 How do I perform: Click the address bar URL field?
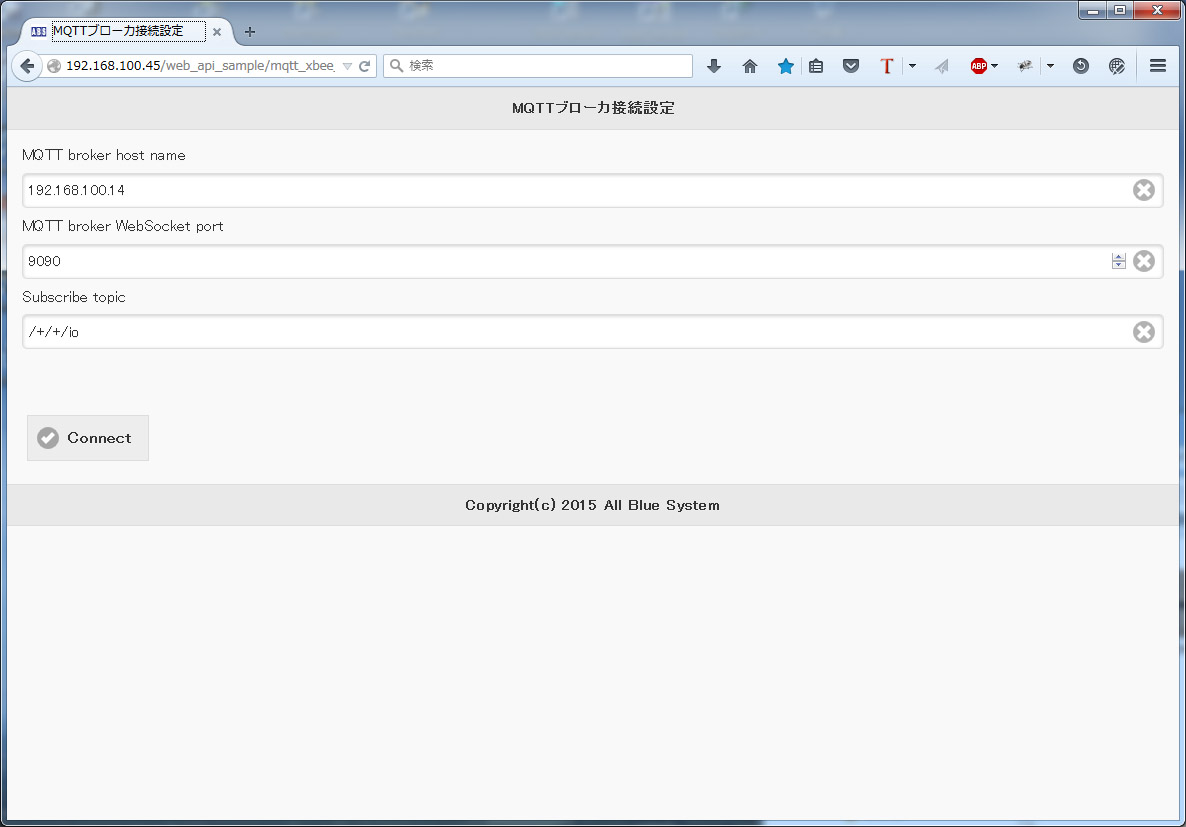(200, 66)
